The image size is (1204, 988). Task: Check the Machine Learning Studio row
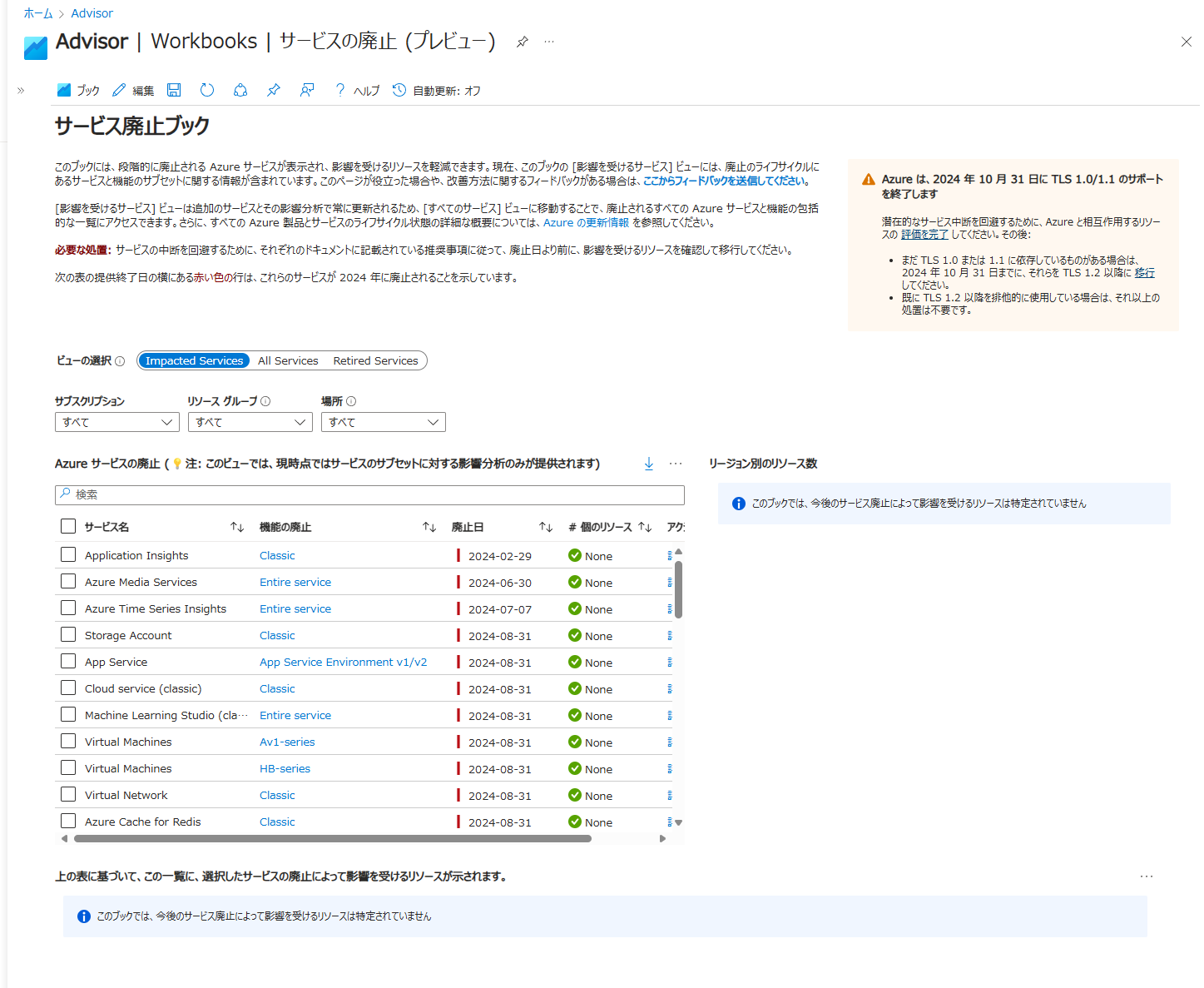[68, 714]
